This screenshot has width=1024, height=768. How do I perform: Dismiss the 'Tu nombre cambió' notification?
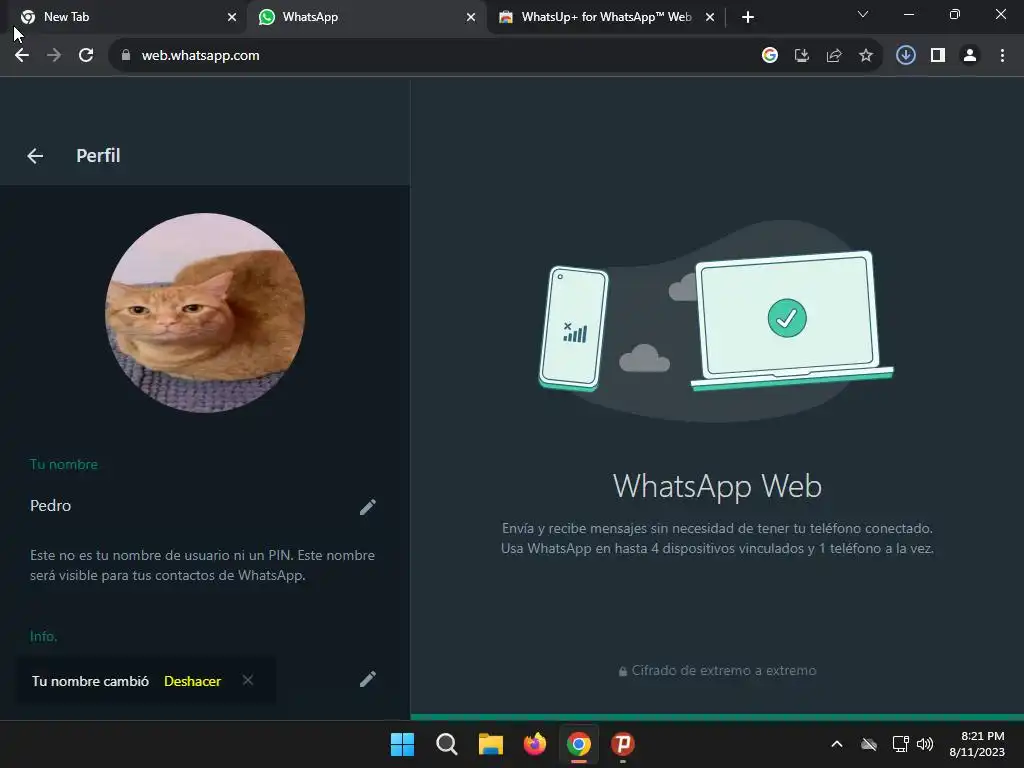pos(248,680)
